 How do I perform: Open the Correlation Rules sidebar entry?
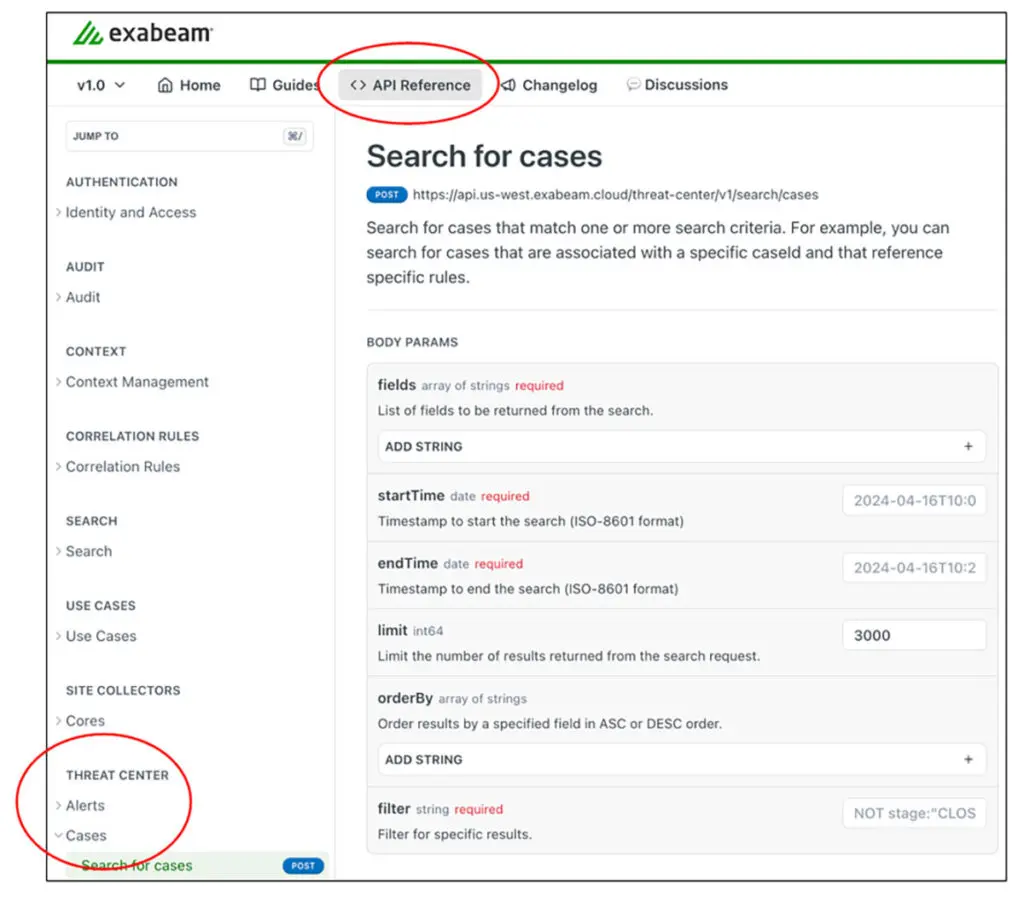coord(123,466)
